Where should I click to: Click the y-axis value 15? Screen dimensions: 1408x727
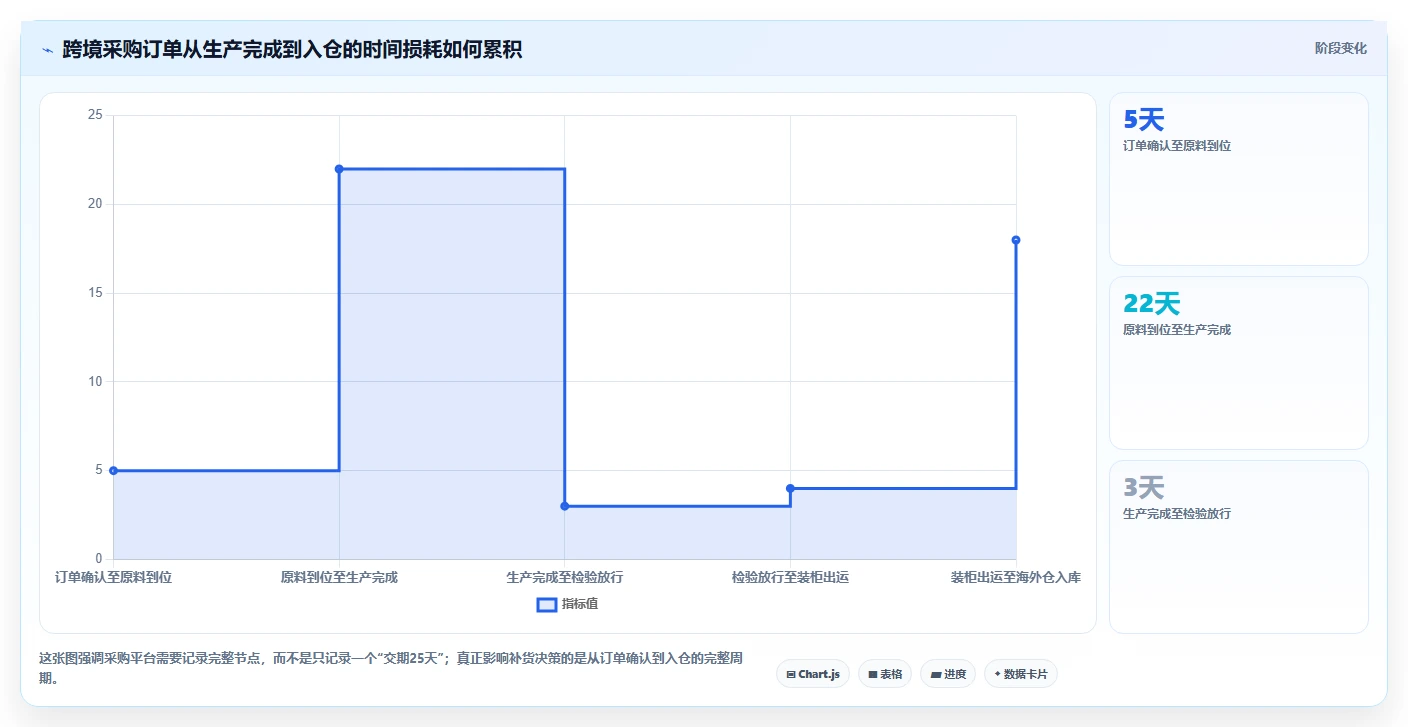coord(95,293)
